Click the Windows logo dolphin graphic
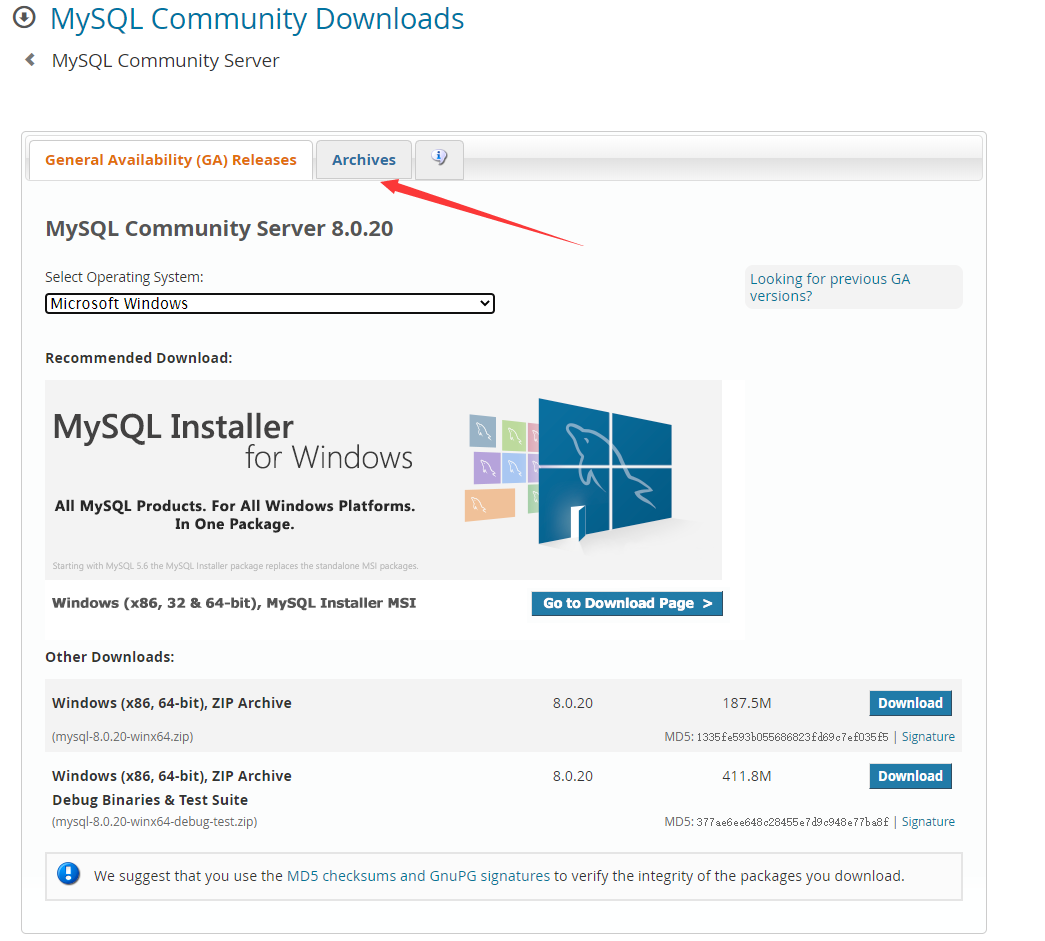 point(604,472)
